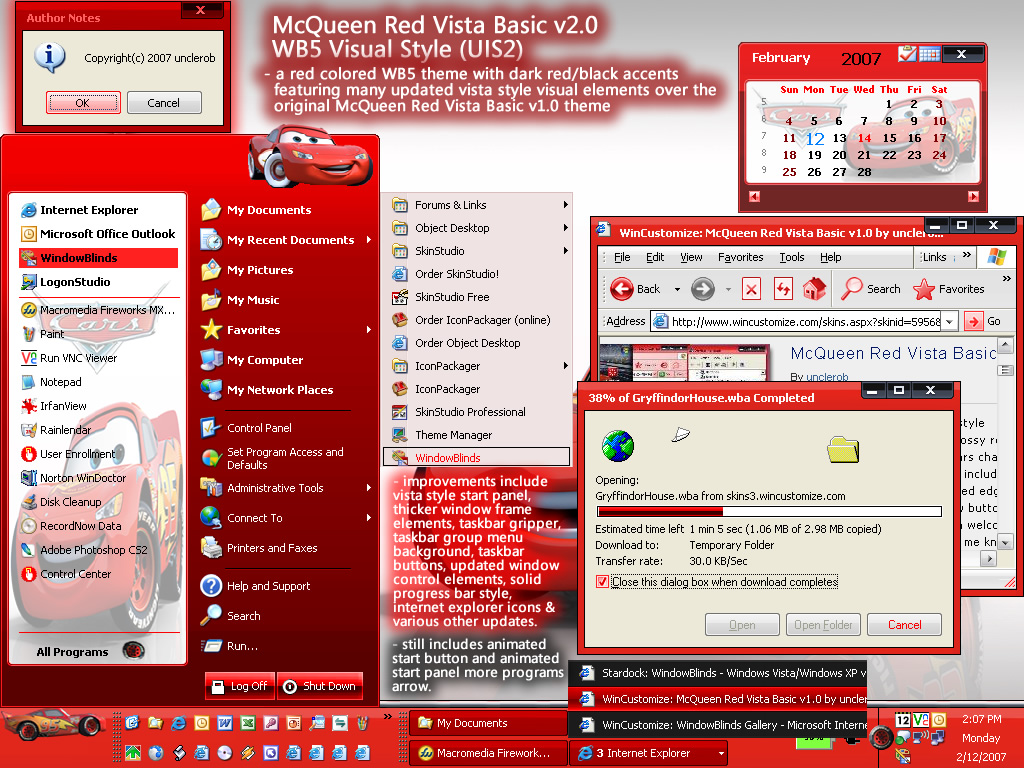Click the Favorites star in IE toolbar
Viewport: 1024px width, 768px height.
click(x=923, y=289)
